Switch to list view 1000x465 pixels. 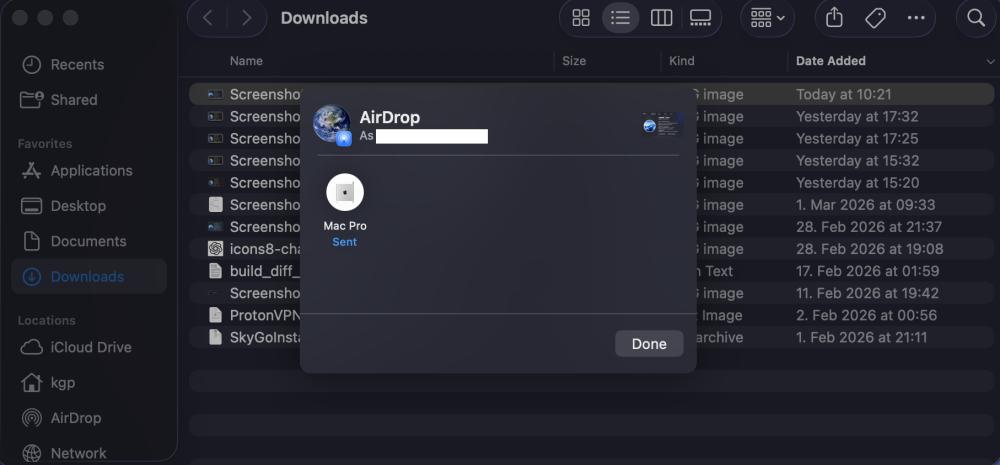point(621,18)
